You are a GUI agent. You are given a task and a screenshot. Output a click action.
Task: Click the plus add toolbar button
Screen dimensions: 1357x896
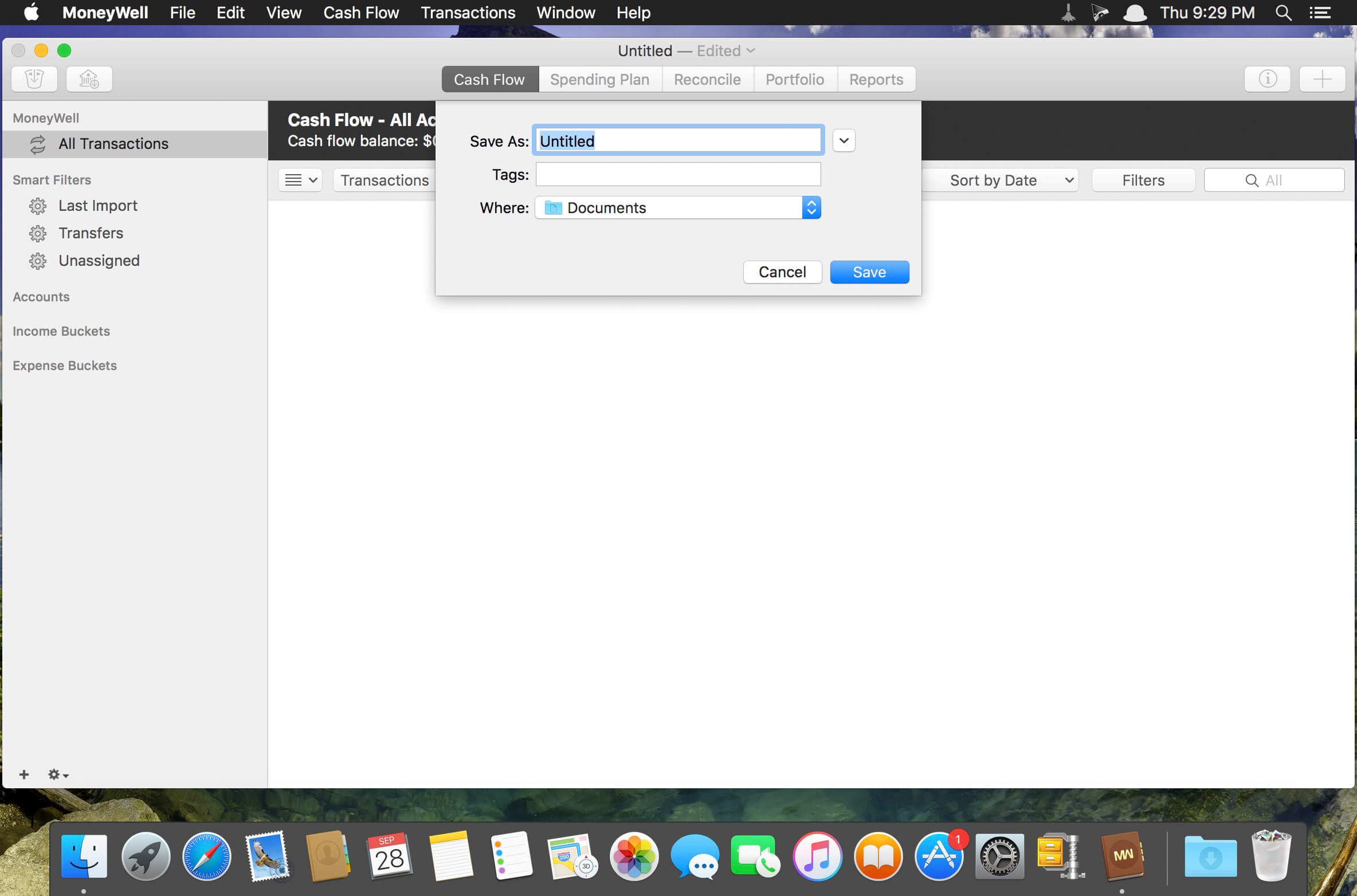[x=1322, y=79]
